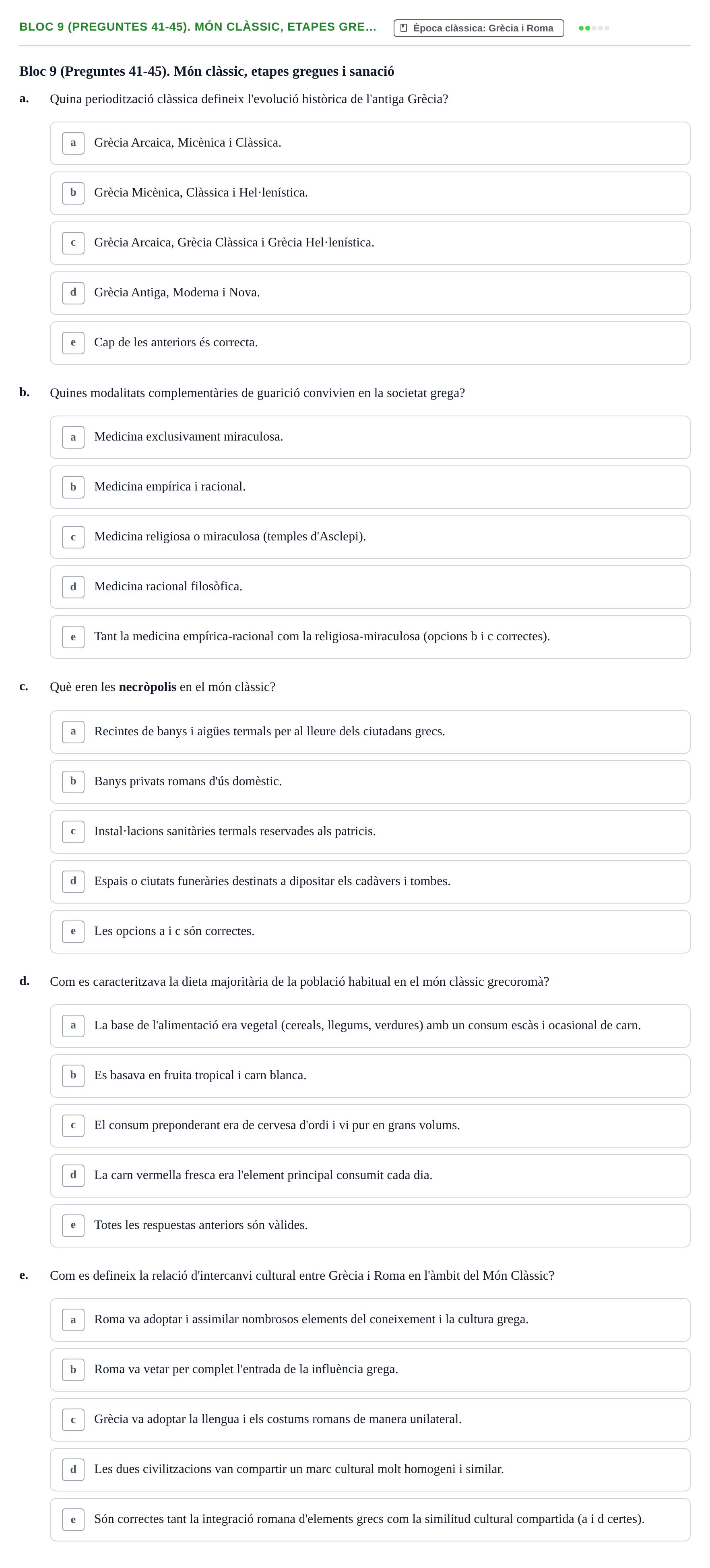The image size is (710, 1568).
Task: Click the progress dots indicator
Action: pyautogui.click(x=593, y=28)
